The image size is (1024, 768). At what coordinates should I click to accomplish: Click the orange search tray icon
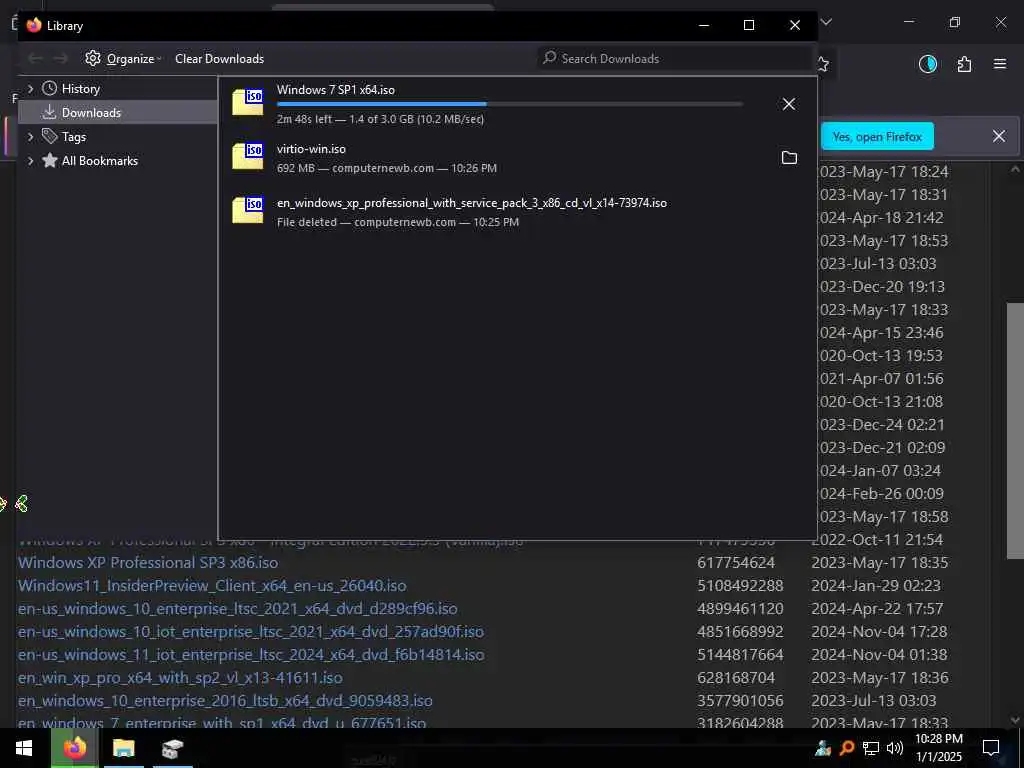pos(846,748)
